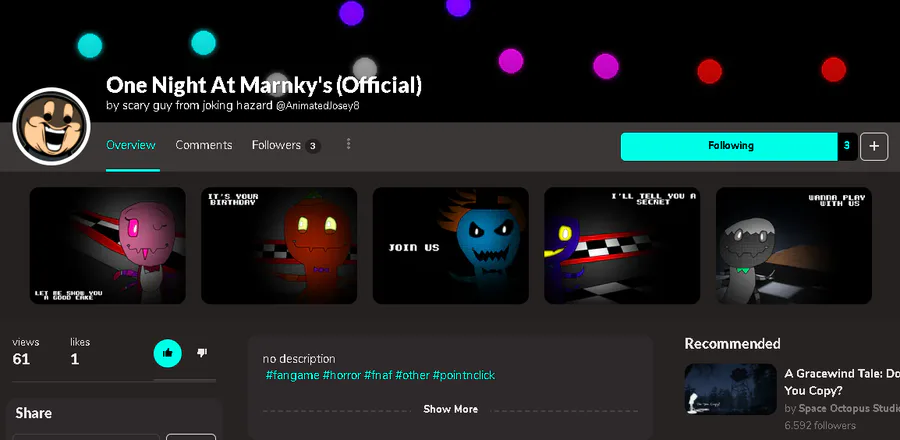Image resolution: width=900 pixels, height=440 pixels.
Task: Expand the description with Show More
Action: (x=451, y=409)
